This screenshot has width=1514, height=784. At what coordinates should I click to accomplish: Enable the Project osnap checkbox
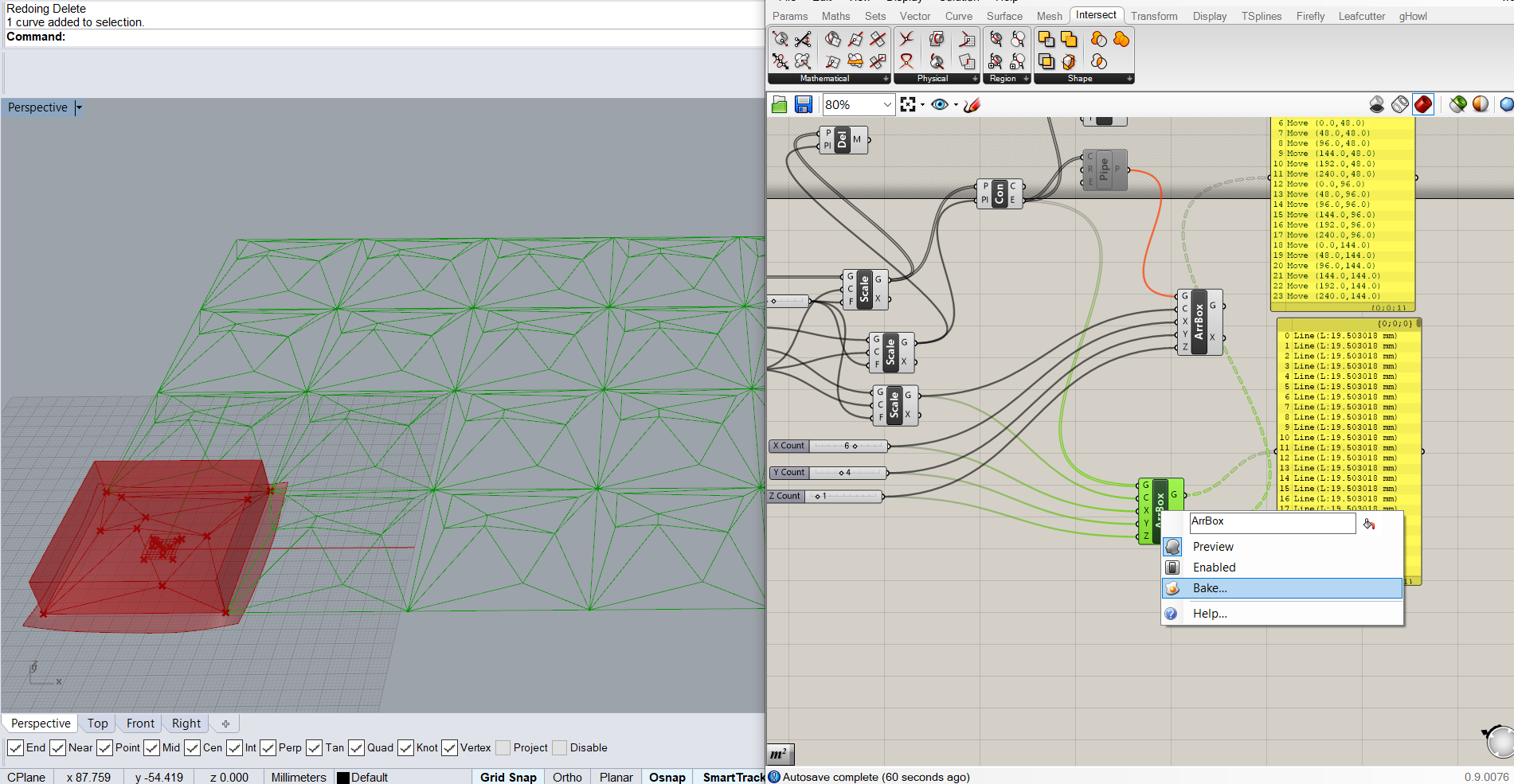pyautogui.click(x=503, y=748)
